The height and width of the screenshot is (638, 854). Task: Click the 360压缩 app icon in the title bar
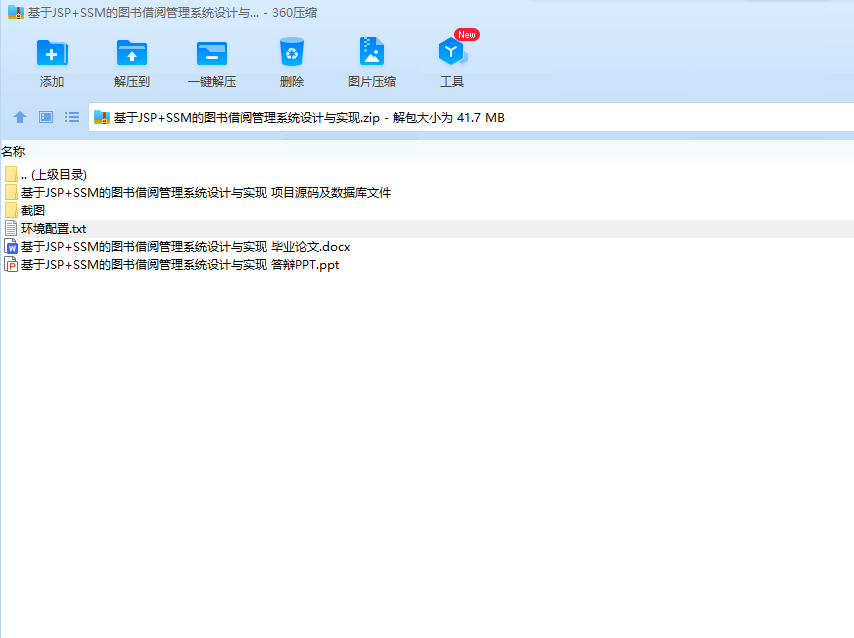click(x=16, y=13)
